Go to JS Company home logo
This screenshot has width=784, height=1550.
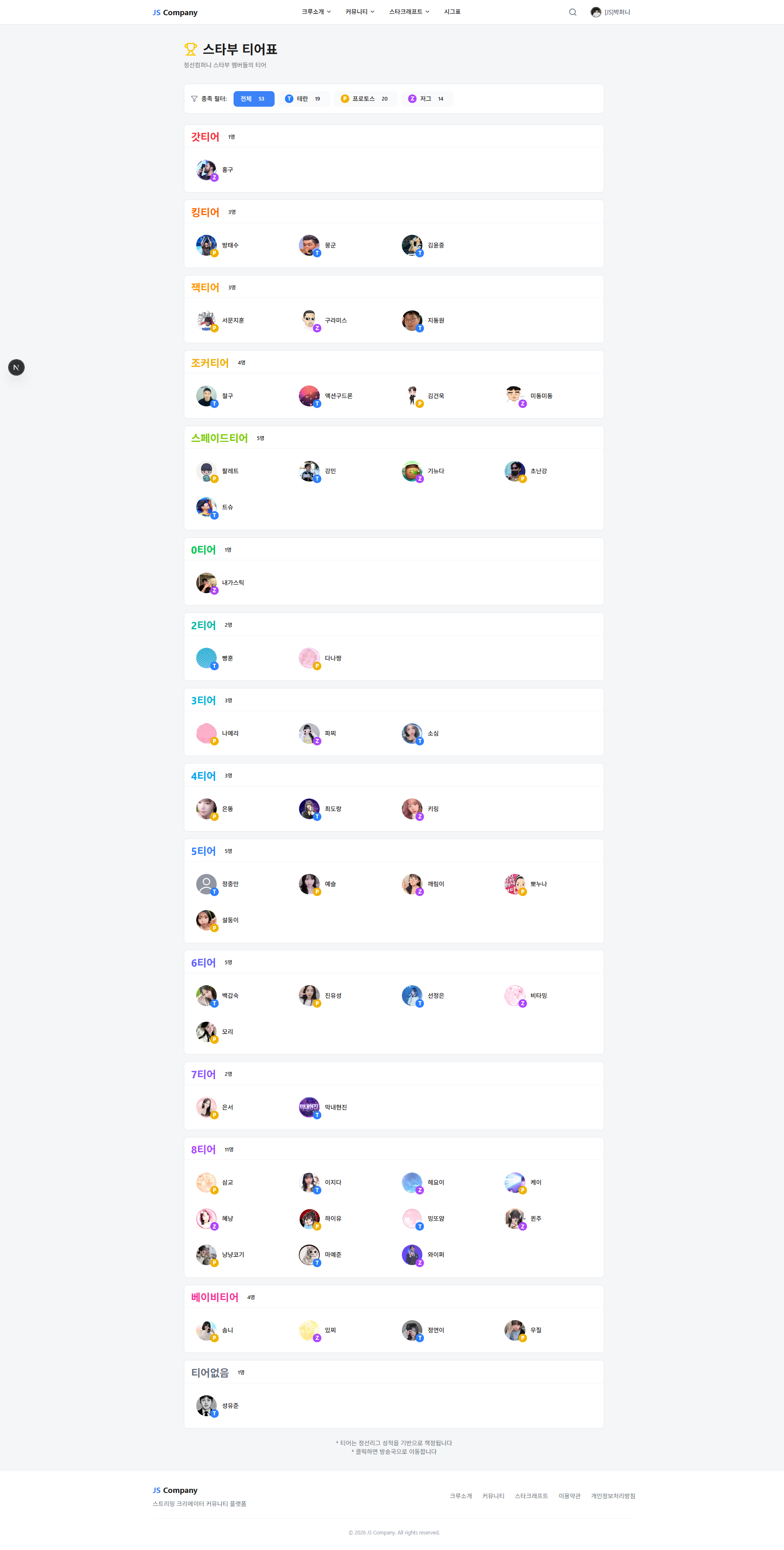coord(175,12)
